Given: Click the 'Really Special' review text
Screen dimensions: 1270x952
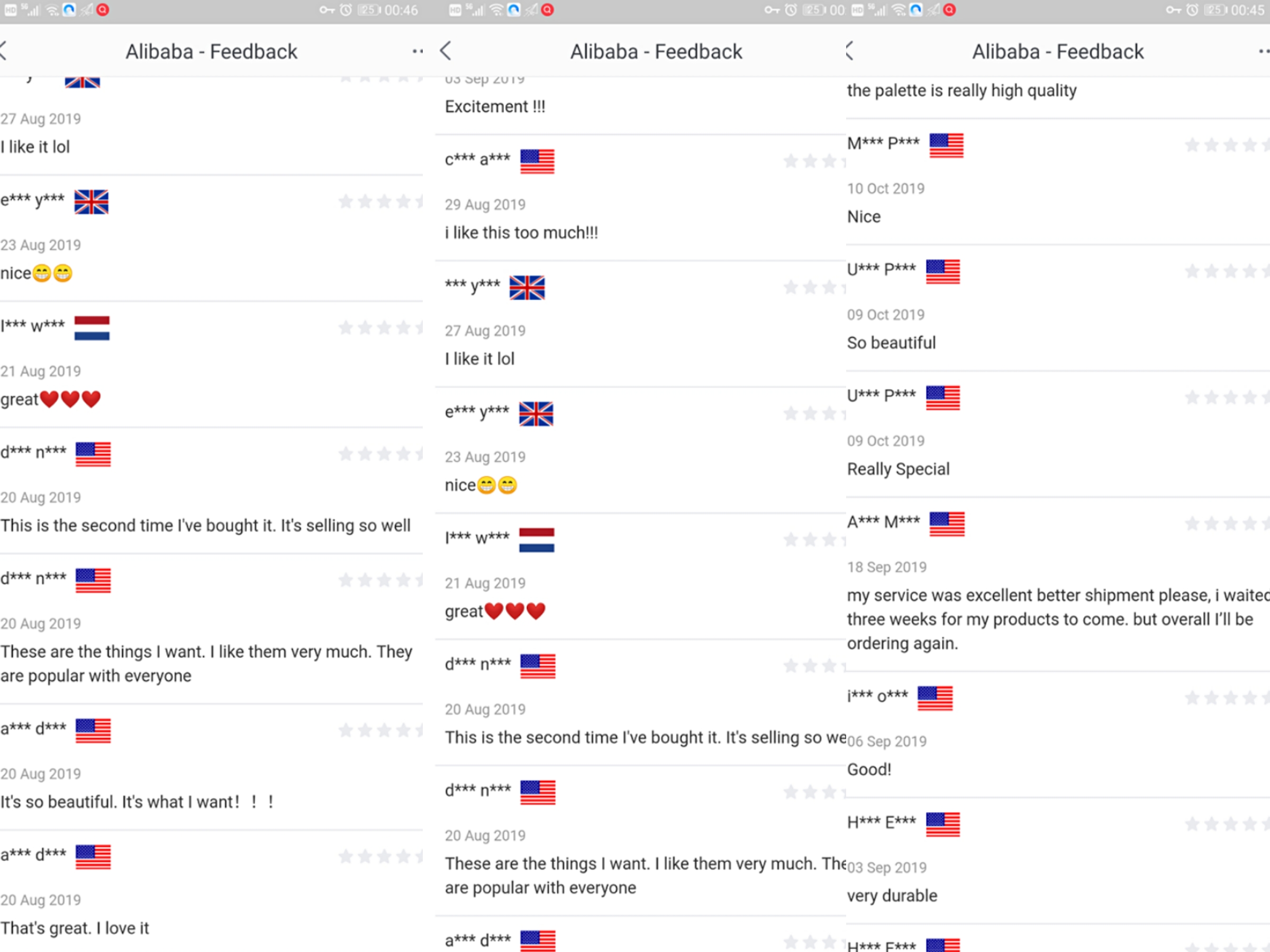Looking at the screenshot, I should click(898, 469).
